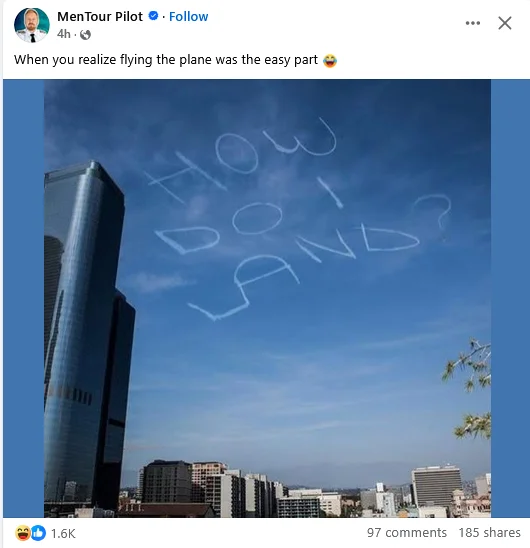Show the 185 shares list
The width and height of the screenshot is (530, 548).
489,533
